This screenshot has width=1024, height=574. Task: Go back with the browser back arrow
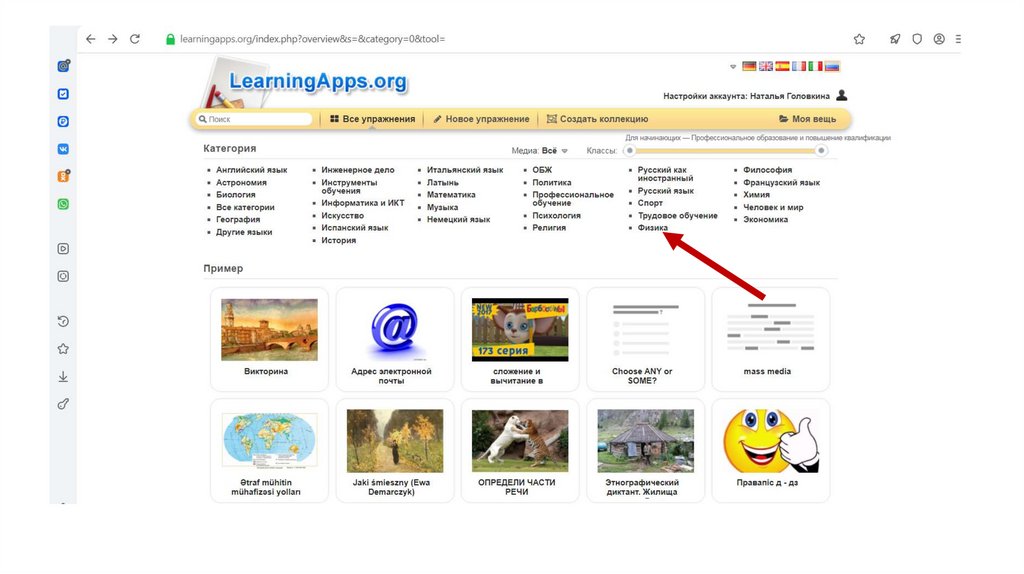click(91, 39)
